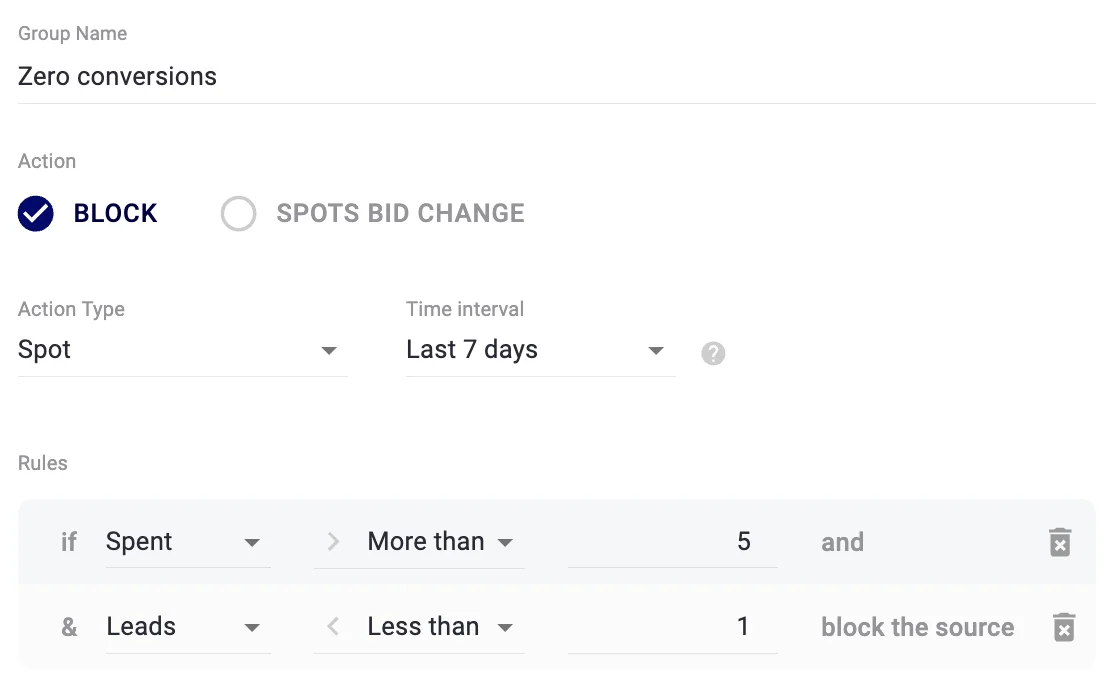Click the greater-than chevron in first rule
Image resolution: width=1104 pixels, height=682 pixels.
pos(331,541)
